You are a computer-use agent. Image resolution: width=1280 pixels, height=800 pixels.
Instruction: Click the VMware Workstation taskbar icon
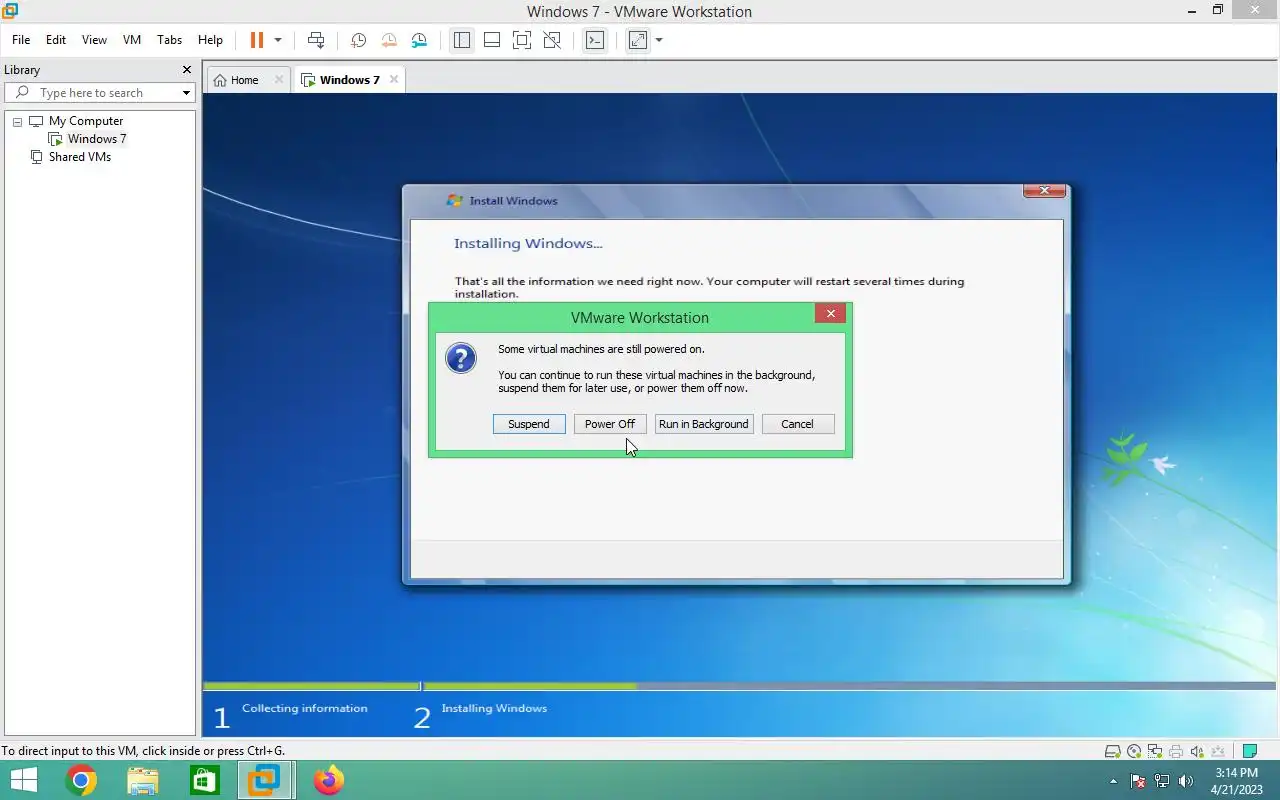tap(265, 780)
